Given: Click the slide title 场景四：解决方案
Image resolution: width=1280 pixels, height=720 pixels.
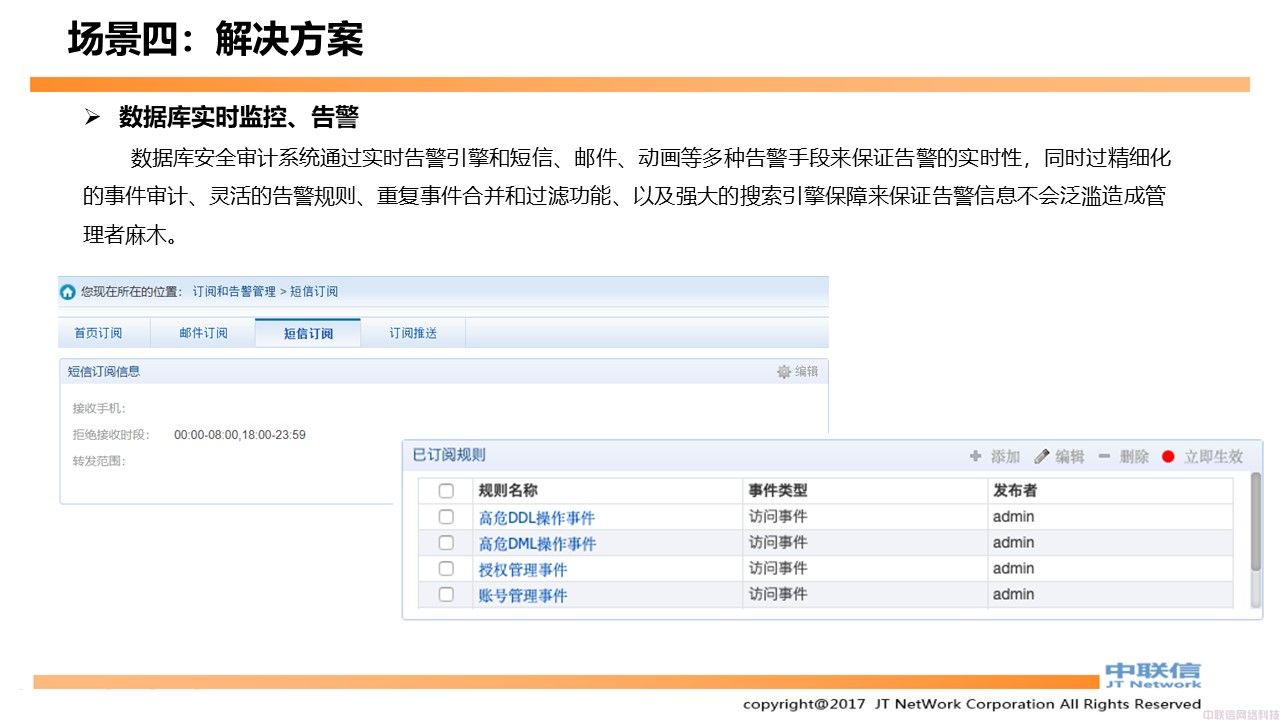Looking at the screenshot, I should pyautogui.click(x=215, y=38).
